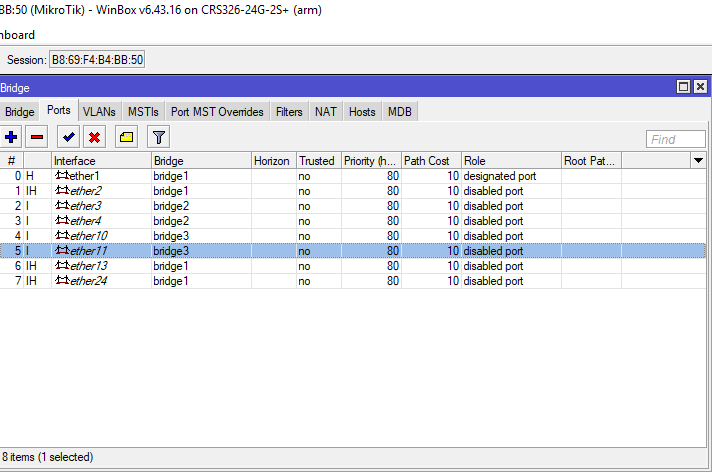Select the ether10 interface icon
The height and width of the screenshot is (472, 712).
pyautogui.click(x=62, y=235)
